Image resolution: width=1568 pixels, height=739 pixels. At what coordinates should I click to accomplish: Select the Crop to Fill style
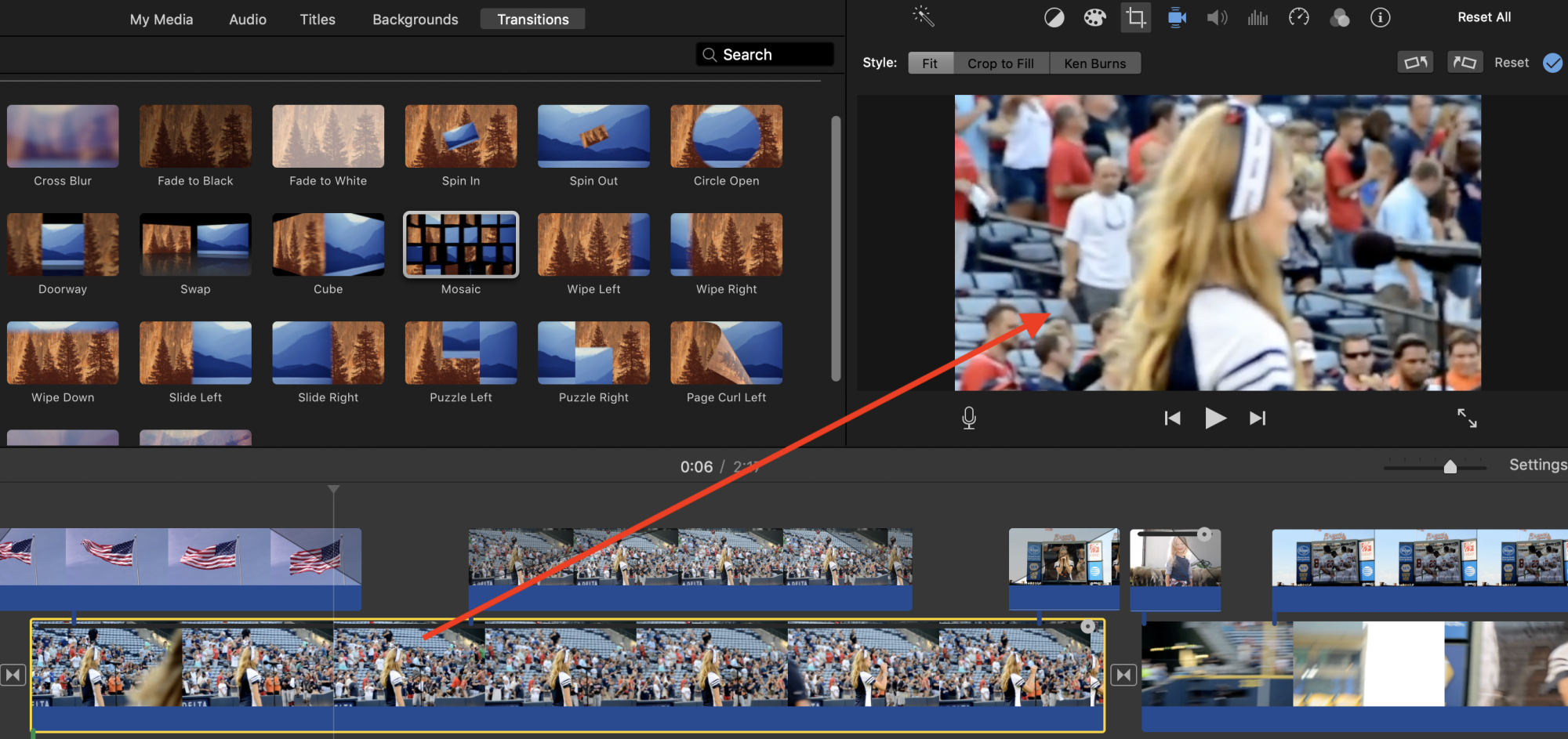[1001, 63]
